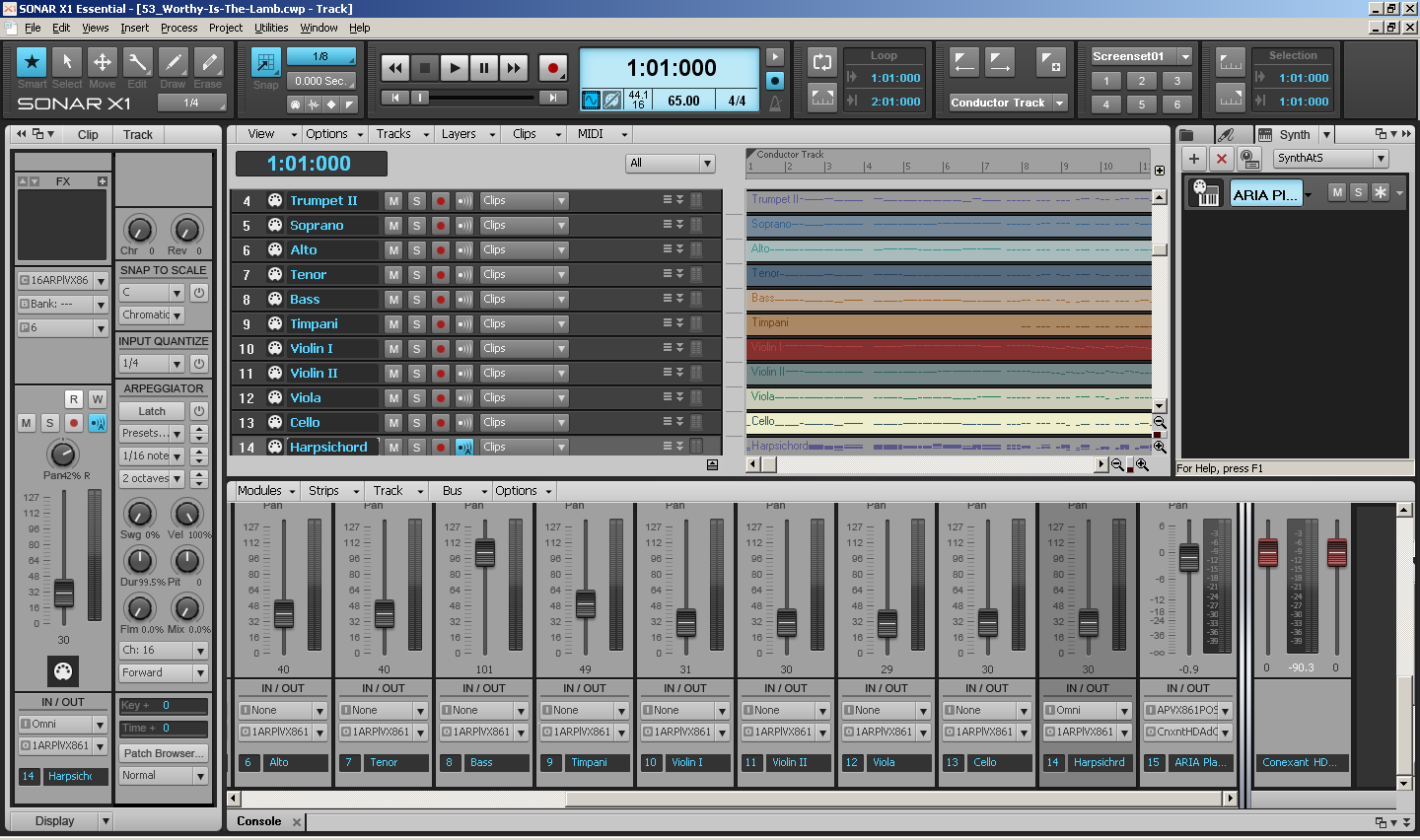Click the Timpani channel volume fader
1420x840 pixels.
point(585,602)
